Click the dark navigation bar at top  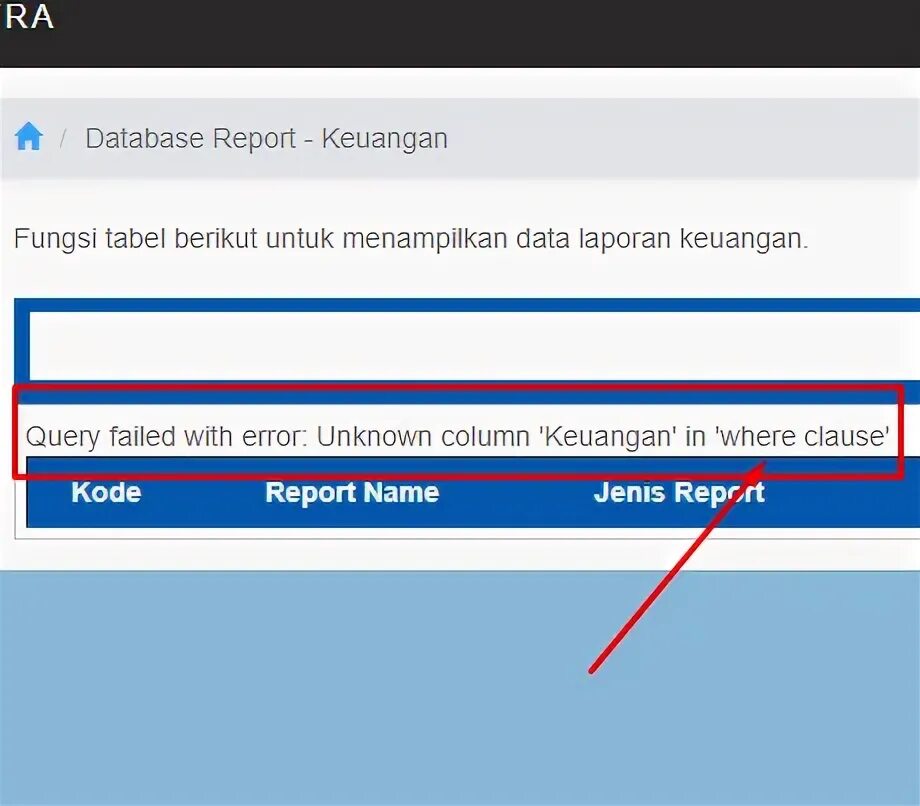460,35
